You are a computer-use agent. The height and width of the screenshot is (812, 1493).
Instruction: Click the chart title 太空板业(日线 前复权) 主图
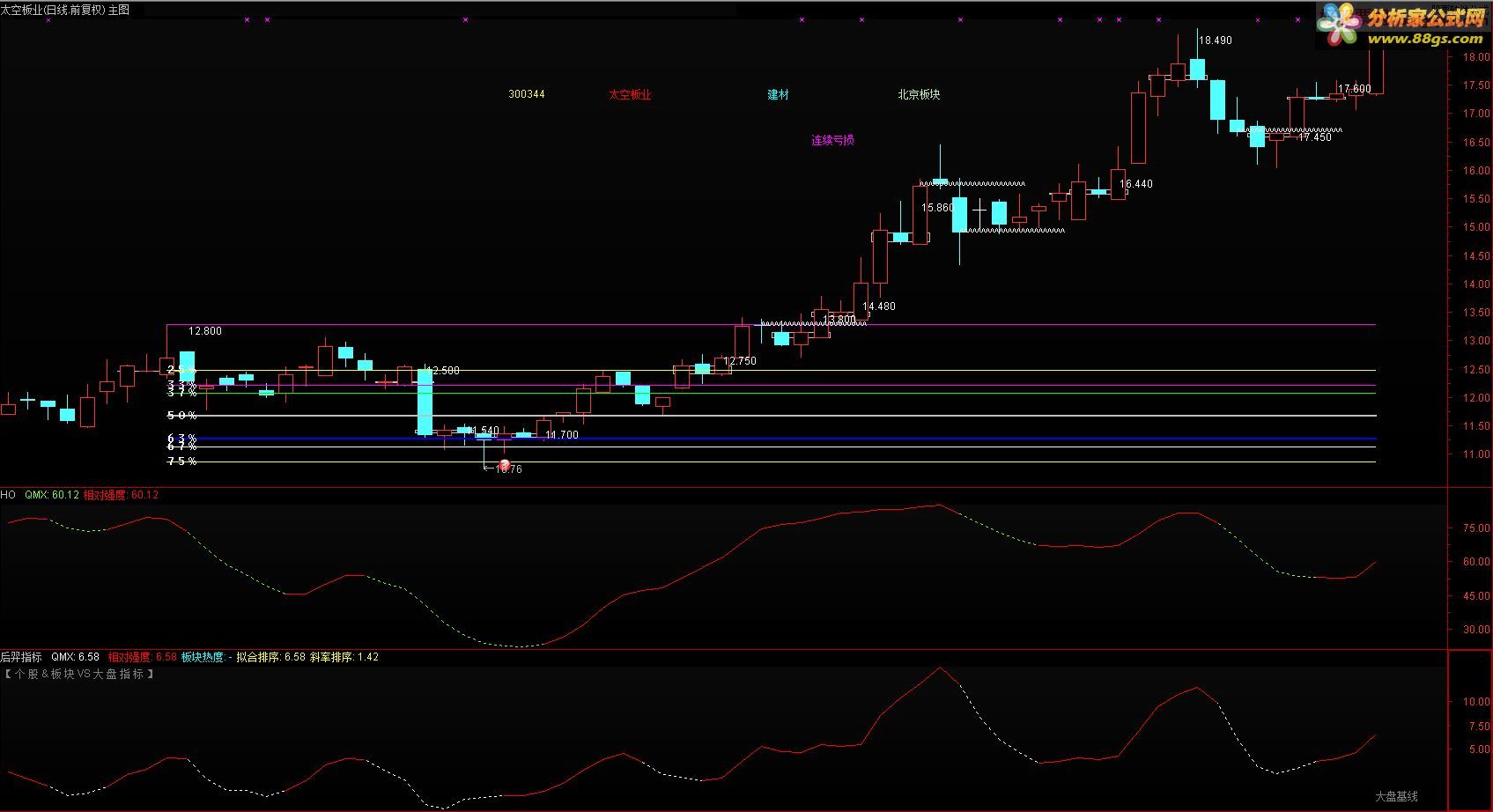point(65,10)
